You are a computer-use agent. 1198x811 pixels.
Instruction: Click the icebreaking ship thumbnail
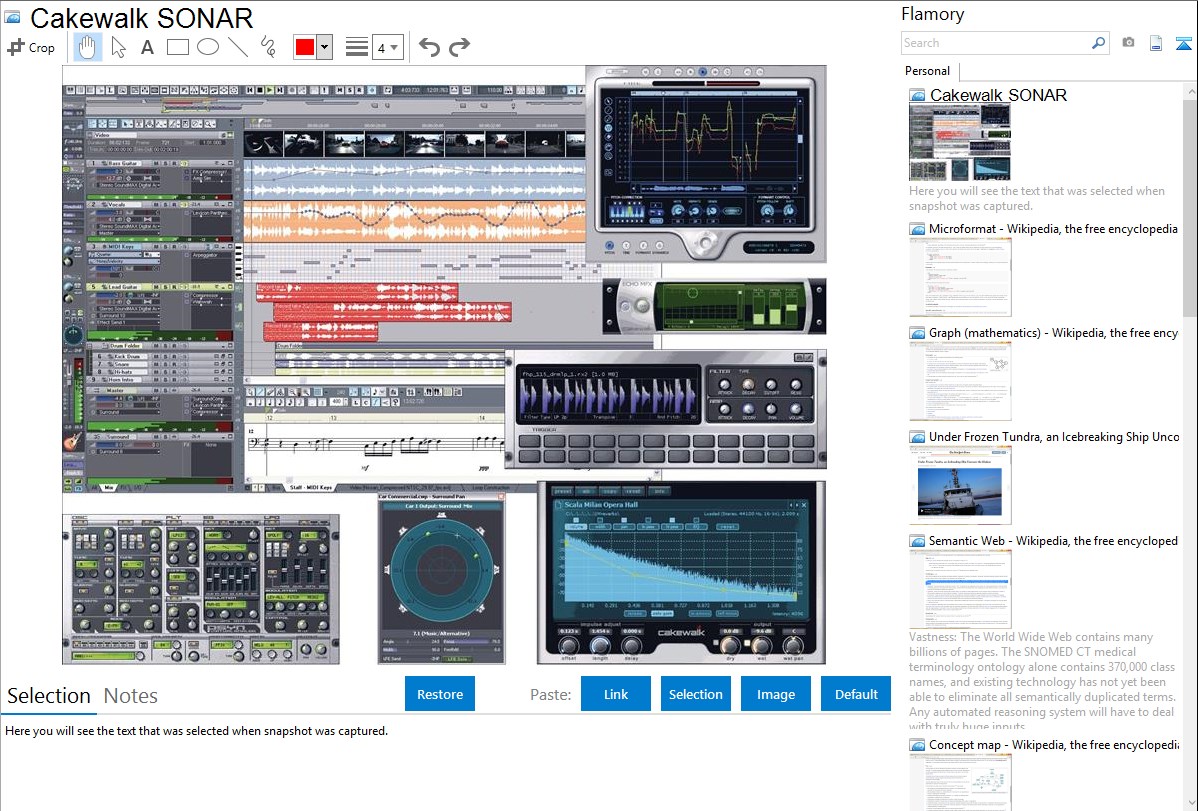point(960,485)
